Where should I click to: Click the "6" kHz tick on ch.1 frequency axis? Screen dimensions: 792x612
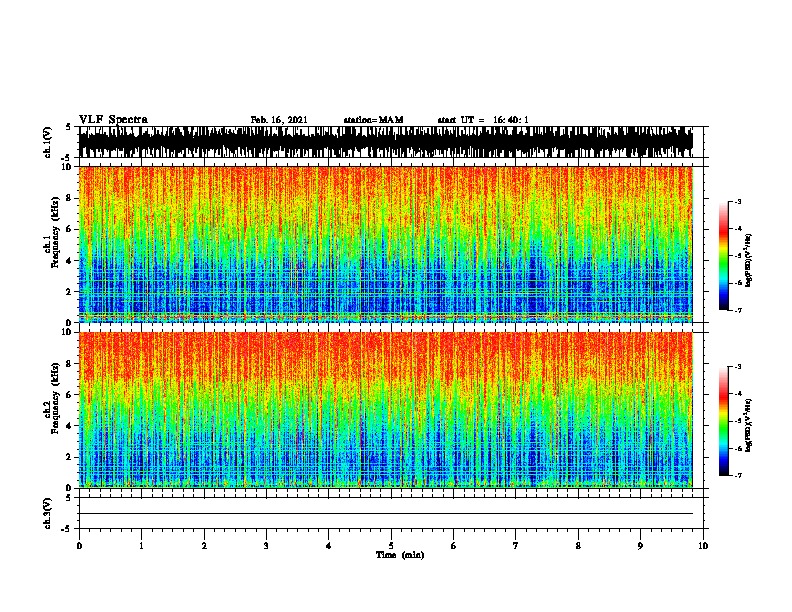click(x=70, y=230)
